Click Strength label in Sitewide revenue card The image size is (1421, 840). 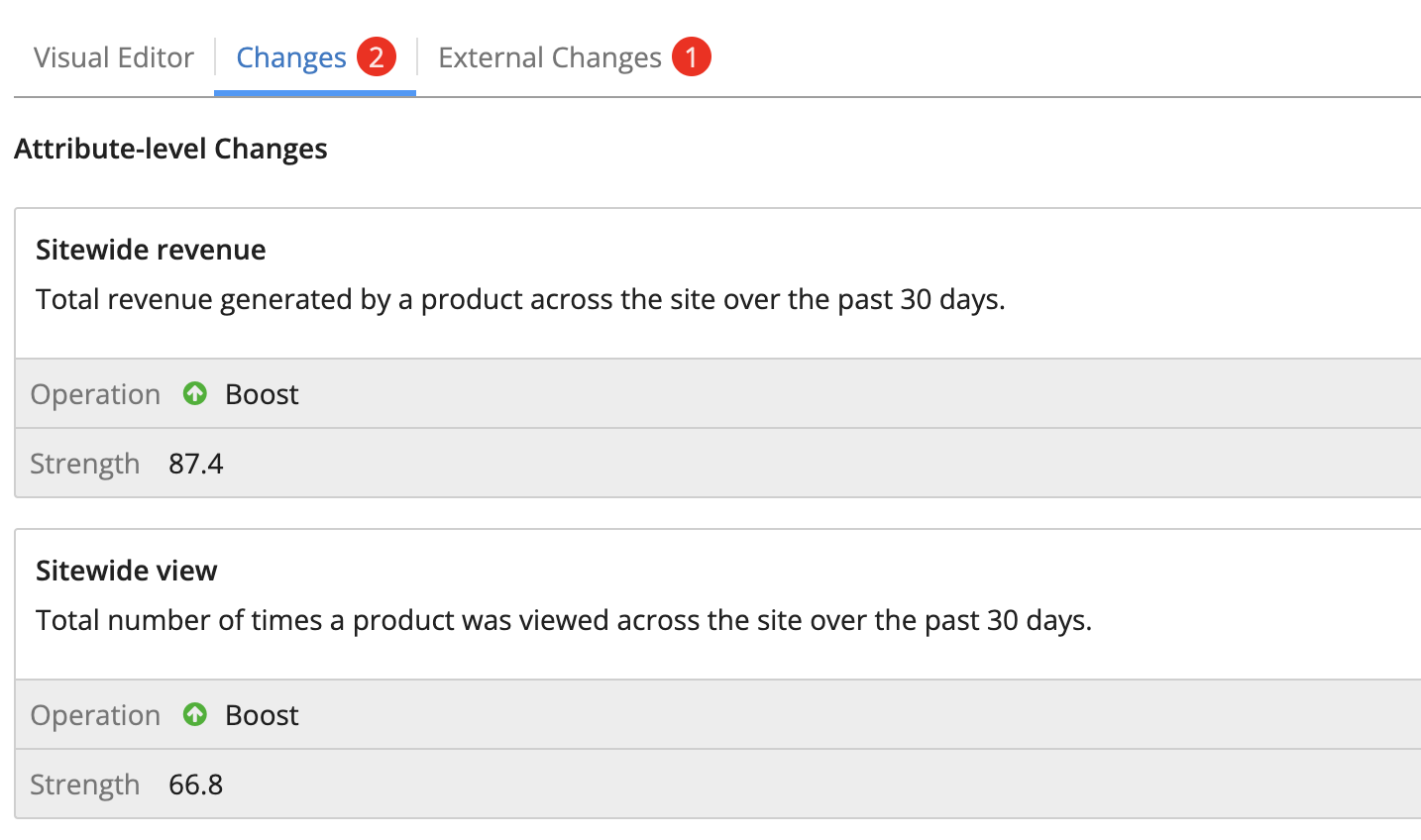click(84, 464)
